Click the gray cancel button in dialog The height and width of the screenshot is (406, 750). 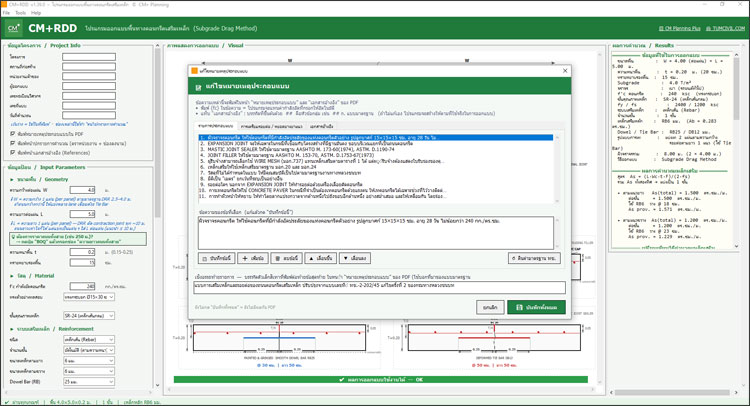coord(490,307)
